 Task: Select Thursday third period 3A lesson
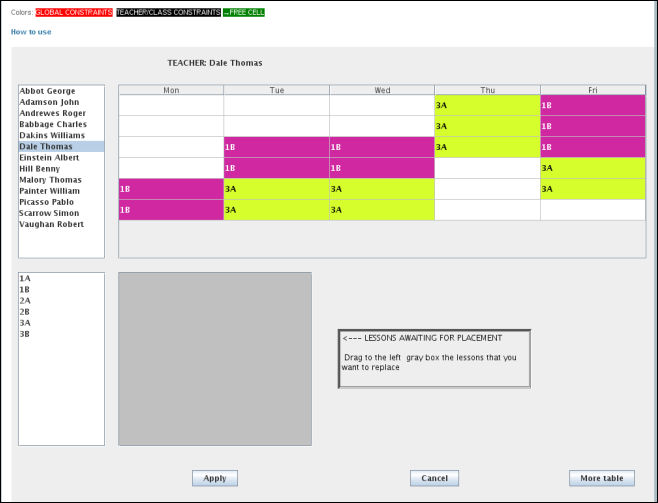coord(488,147)
